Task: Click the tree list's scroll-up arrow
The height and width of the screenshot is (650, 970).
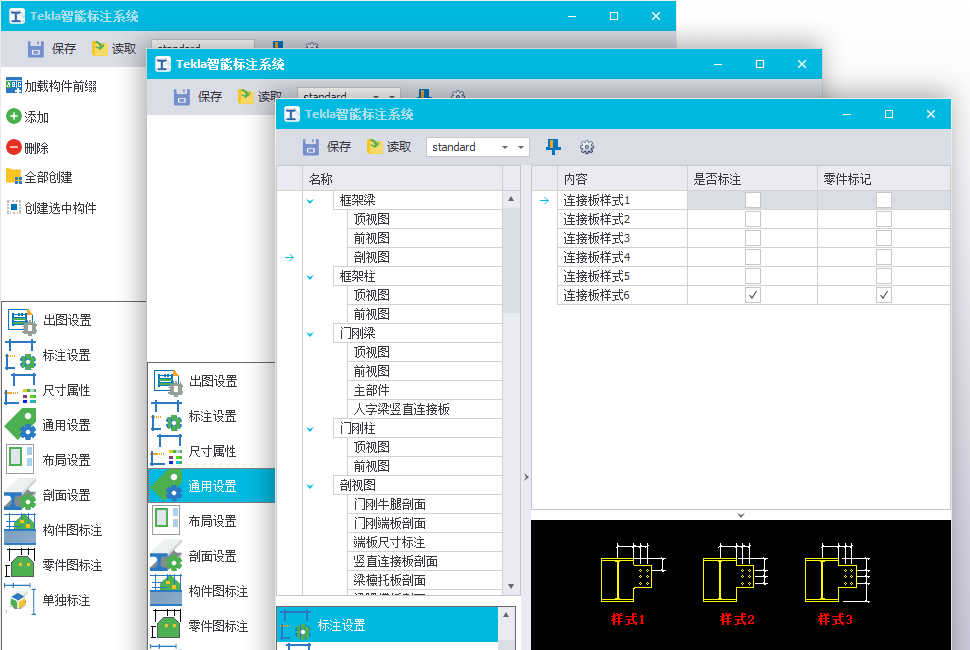Action: (x=511, y=199)
